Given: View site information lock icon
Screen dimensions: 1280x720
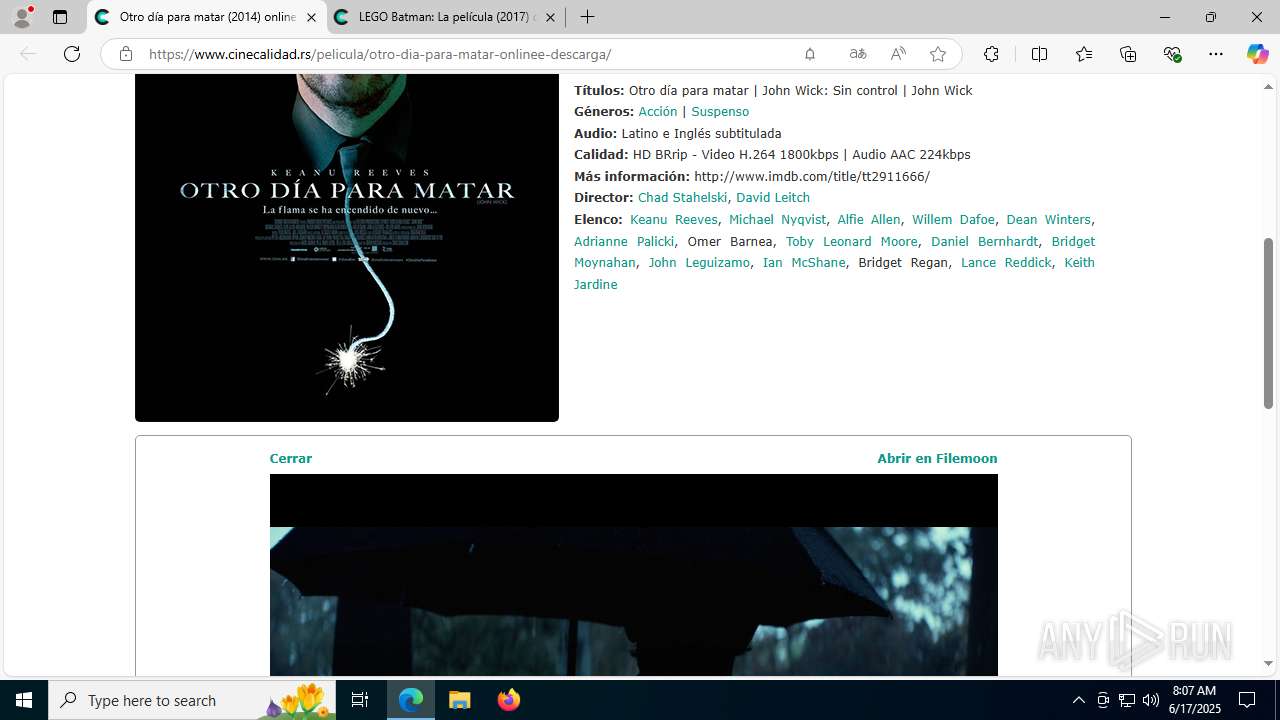Looking at the screenshot, I should pyautogui.click(x=126, y=54).
